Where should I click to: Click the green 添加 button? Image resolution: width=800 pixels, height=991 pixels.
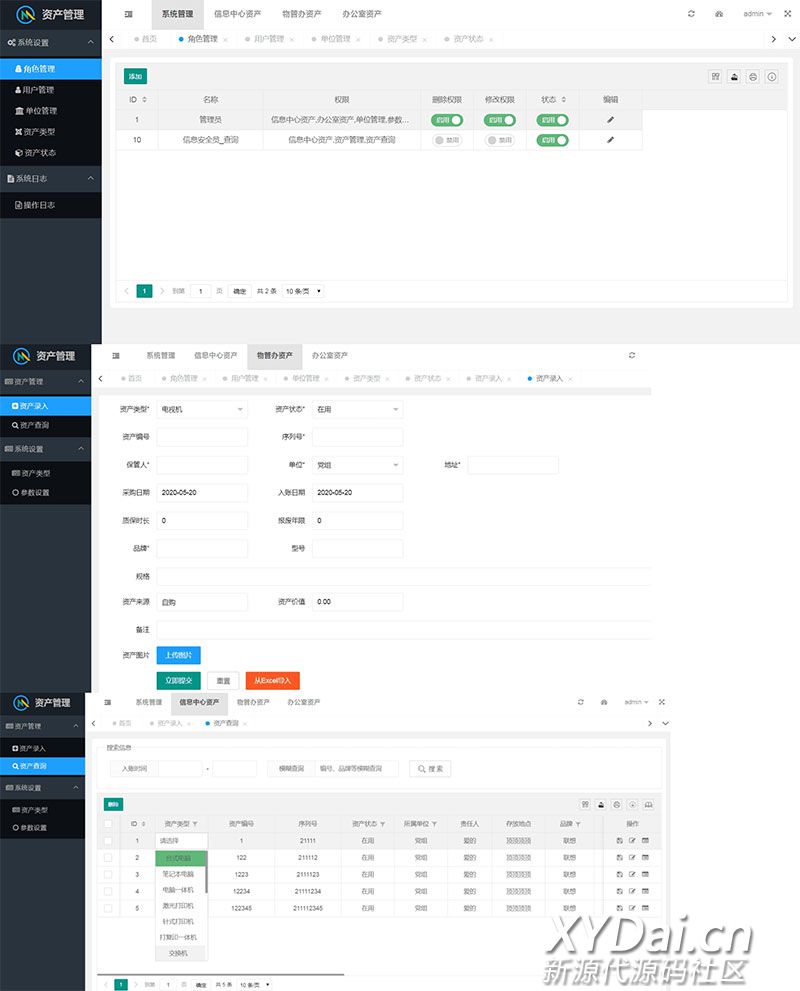click(x=135, y=76)
